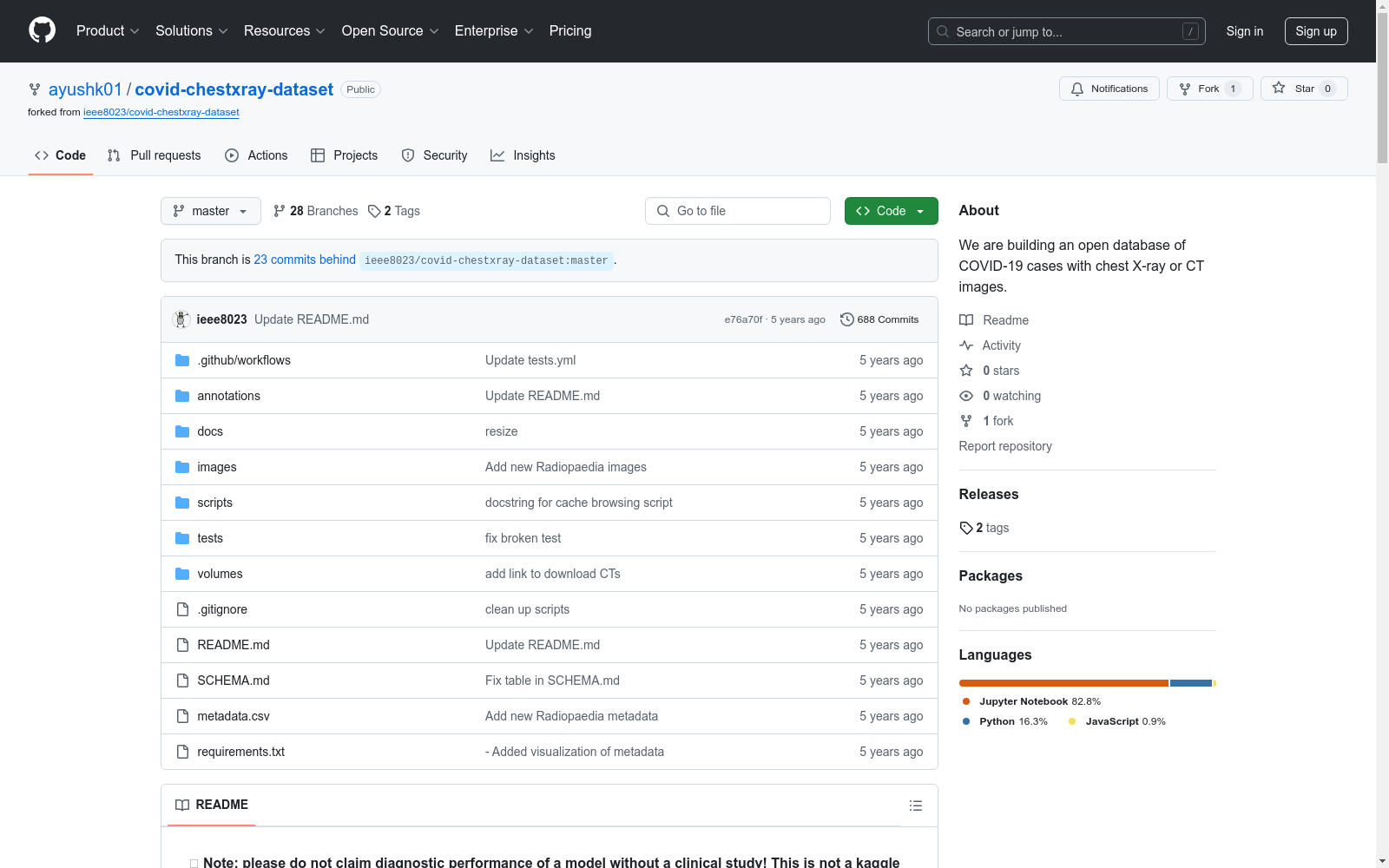Click the Python 16.3% language legend
The height and width of the screenshot is (868, 1389).
[x=1005, y=721]
